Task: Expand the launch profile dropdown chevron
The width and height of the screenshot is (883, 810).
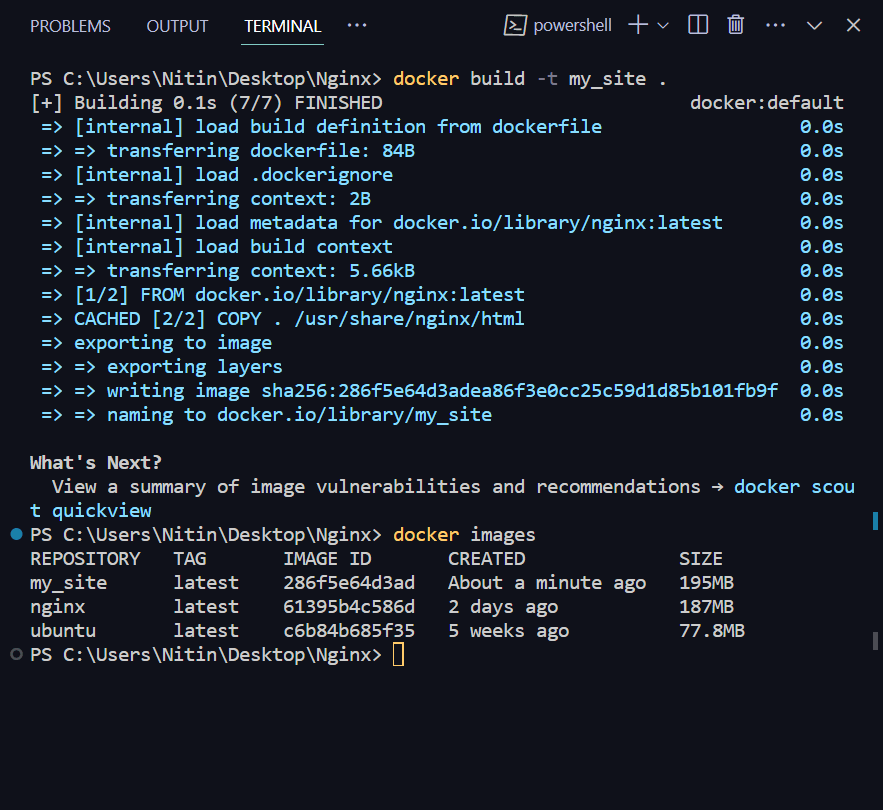Action: coord(663,26)
